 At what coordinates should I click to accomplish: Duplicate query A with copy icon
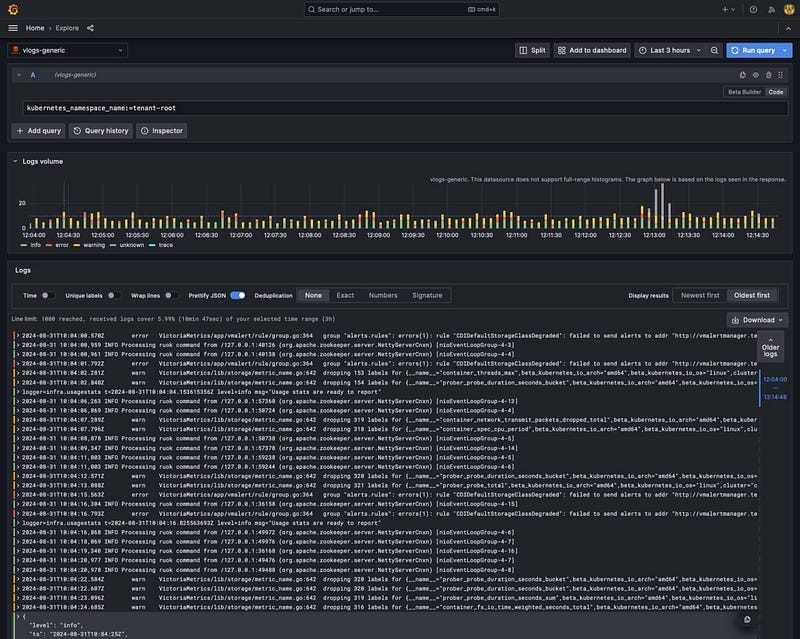742,75
